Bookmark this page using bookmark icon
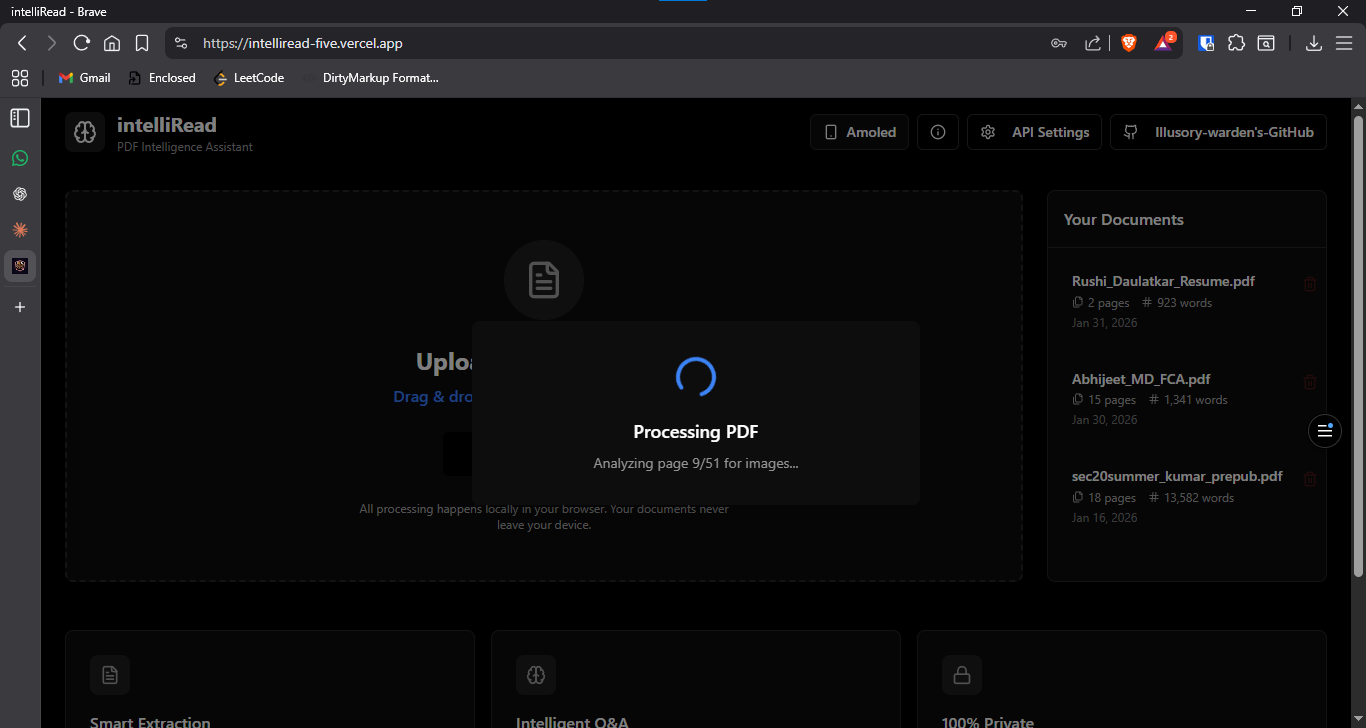 pos(142,43)
